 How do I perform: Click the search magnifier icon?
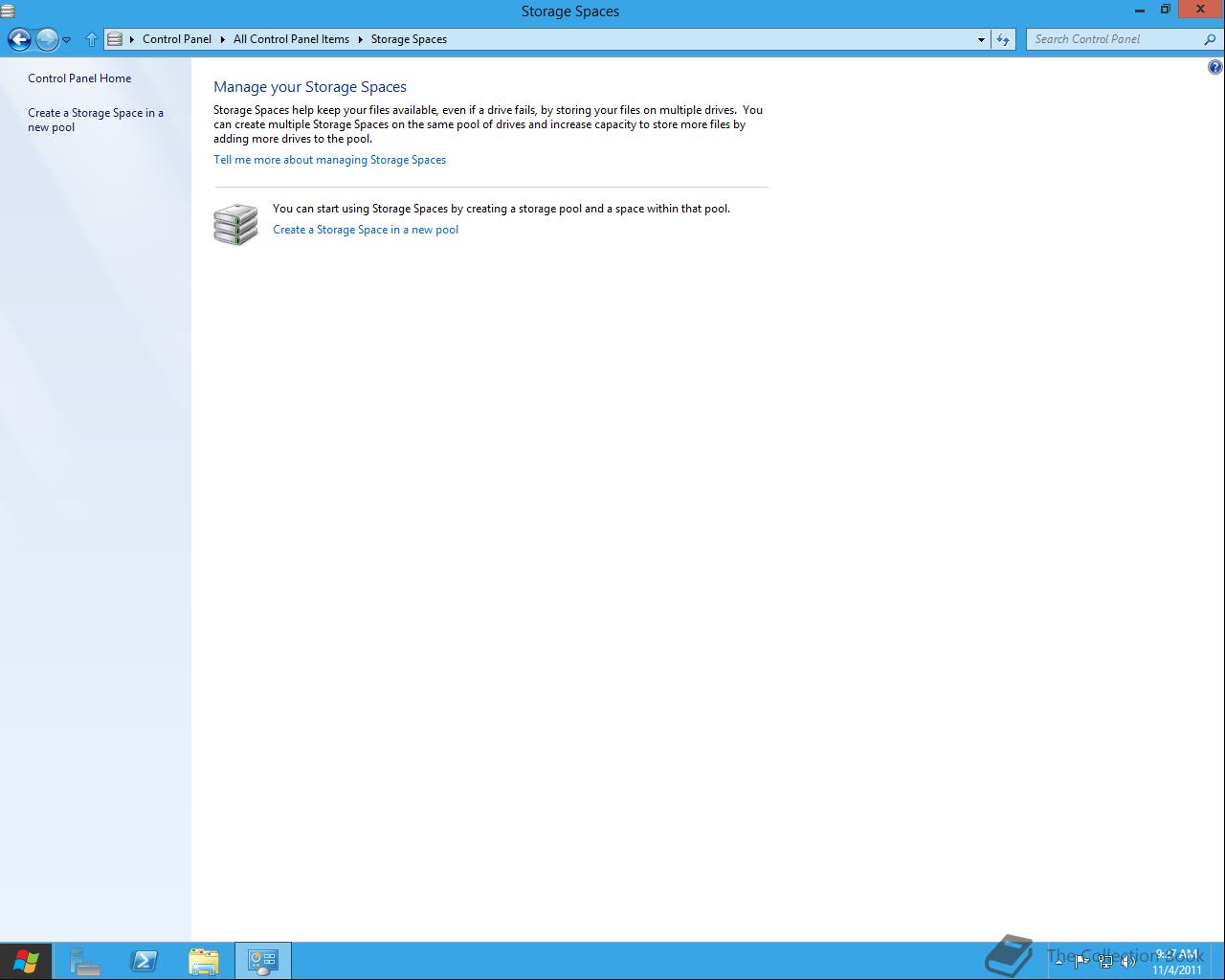tap(1210, 39)
